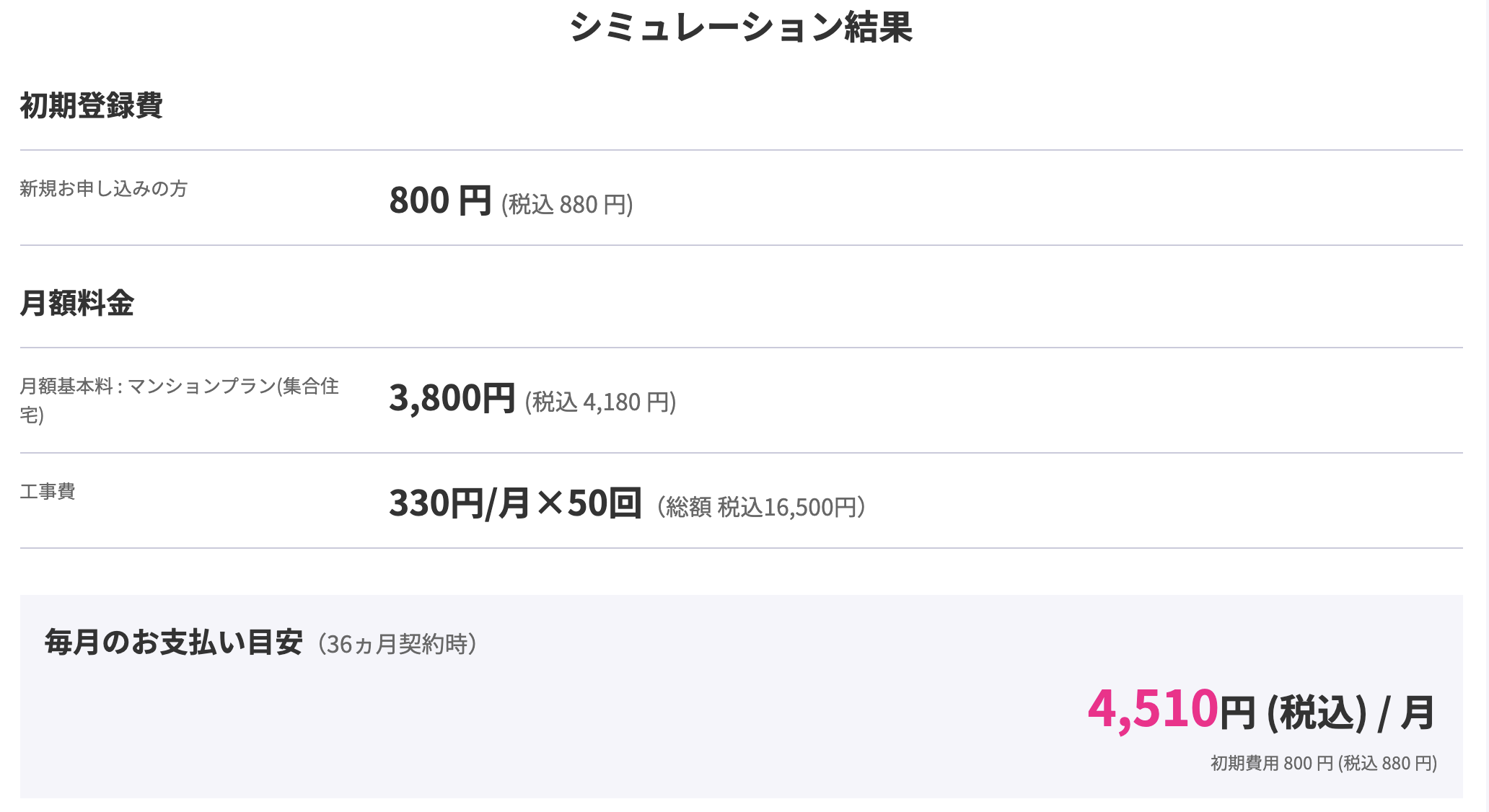Image resolution: width=1489 pixels, height=812 pixels.
Task: Select the 毎月のお支払い目安 heading
Action: (173, 643)
